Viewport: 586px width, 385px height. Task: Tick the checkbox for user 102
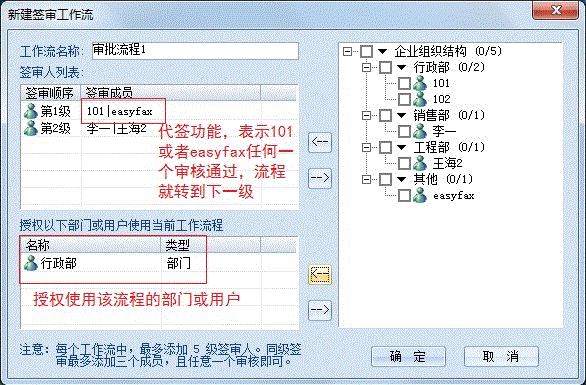(x=404, y=99)
